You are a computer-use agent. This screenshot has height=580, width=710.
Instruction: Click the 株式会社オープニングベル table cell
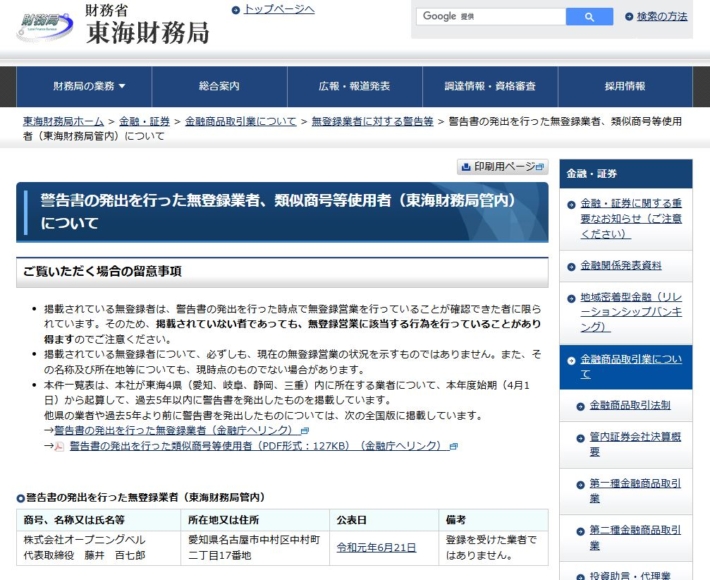tap(98, 548)
